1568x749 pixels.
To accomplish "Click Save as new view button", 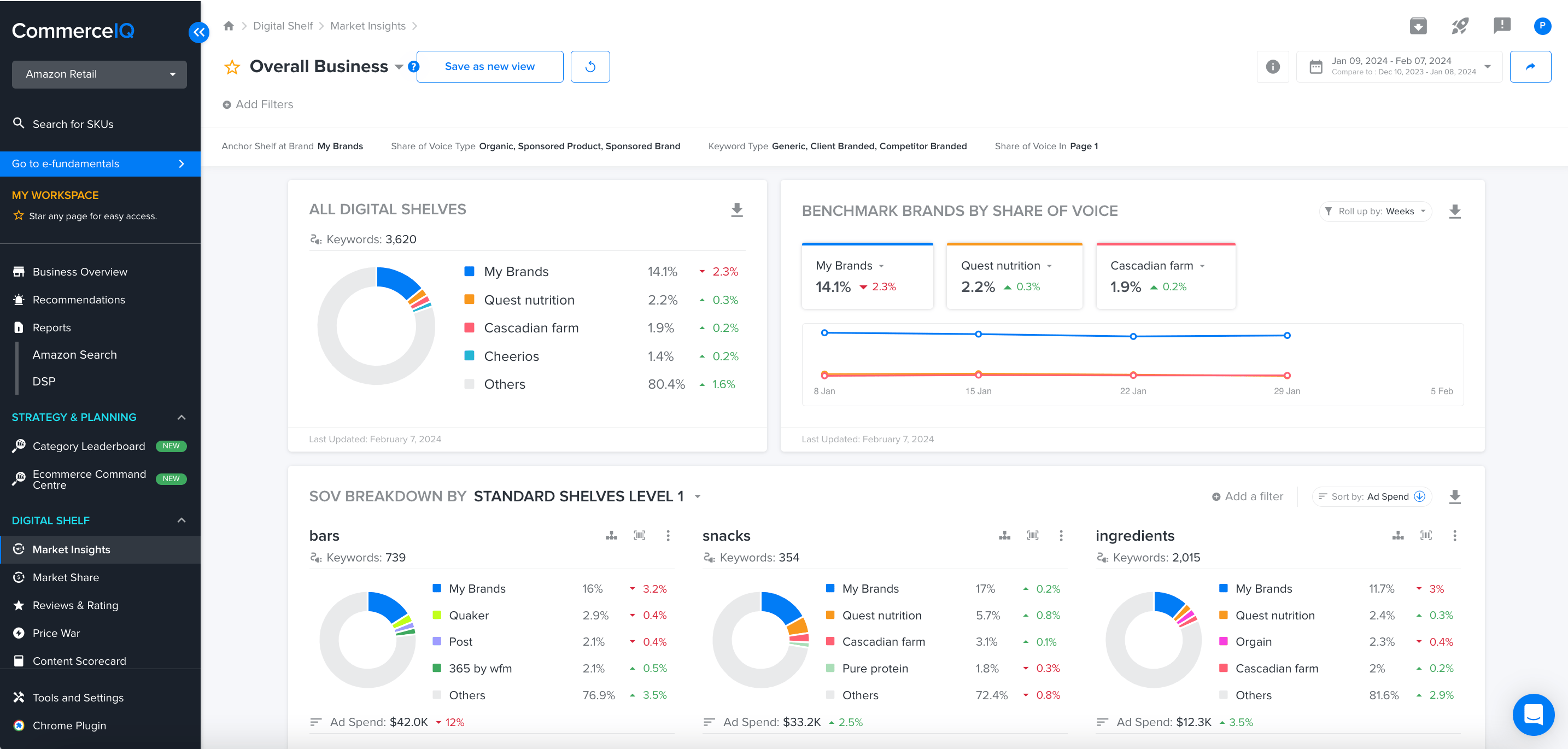I will click(489, 67).
